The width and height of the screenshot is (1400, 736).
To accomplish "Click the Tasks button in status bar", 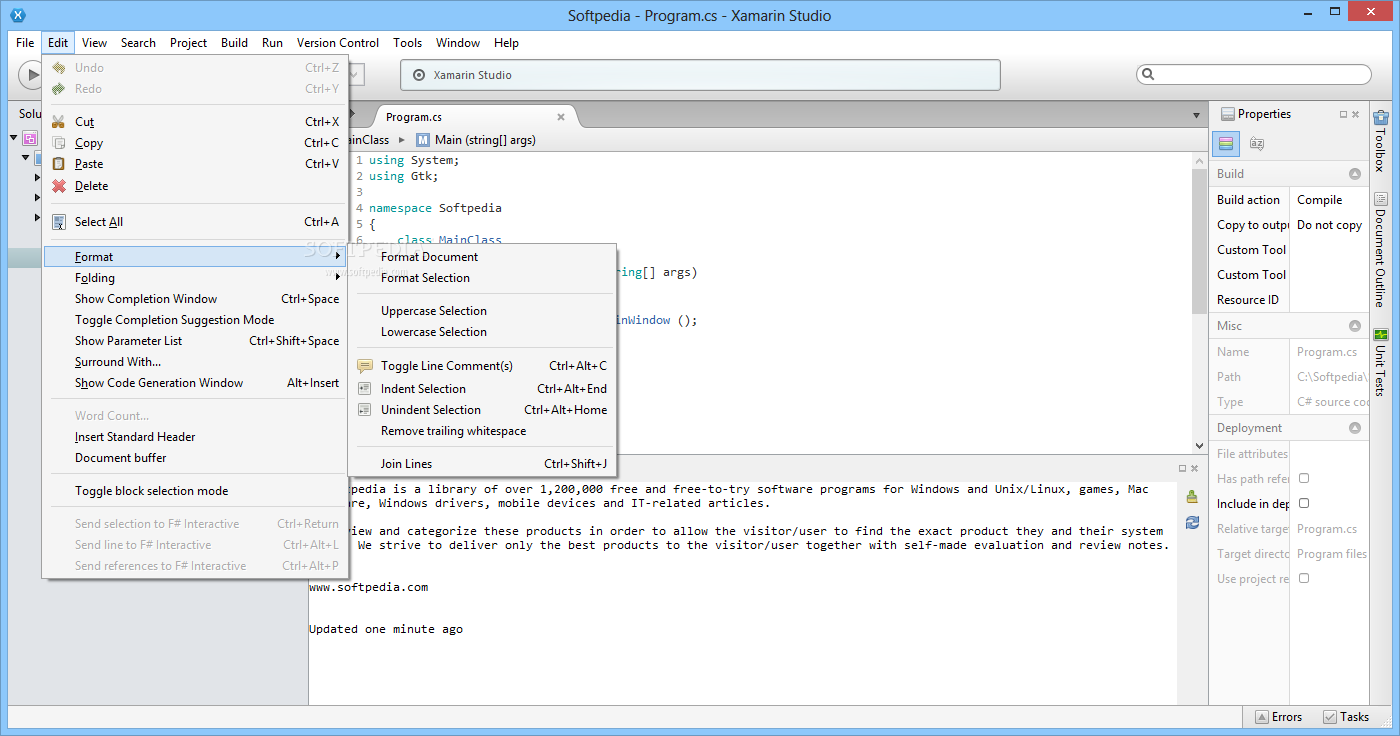I will pyautogui.click(x=1346, y=717).
